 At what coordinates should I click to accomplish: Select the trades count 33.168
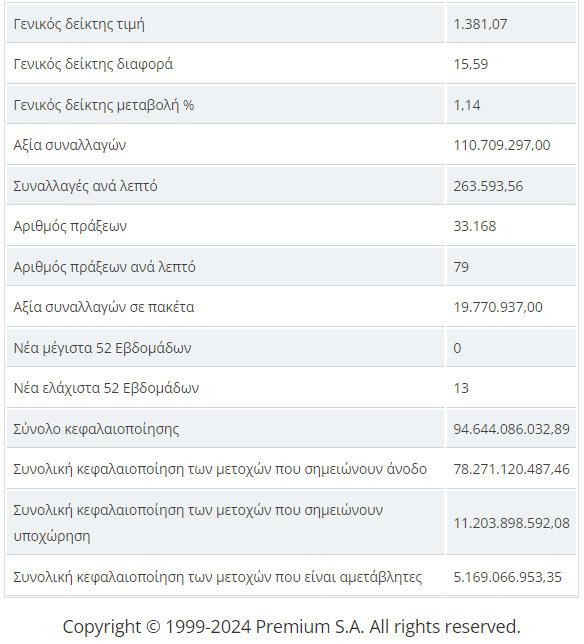474,226
